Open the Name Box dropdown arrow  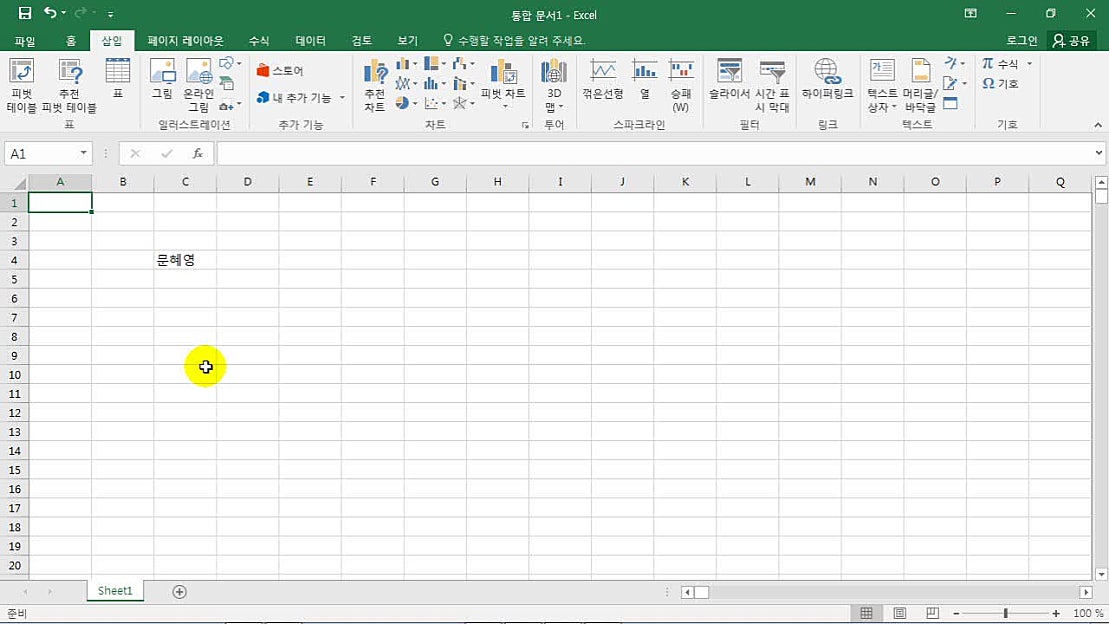tap(84, 153)
